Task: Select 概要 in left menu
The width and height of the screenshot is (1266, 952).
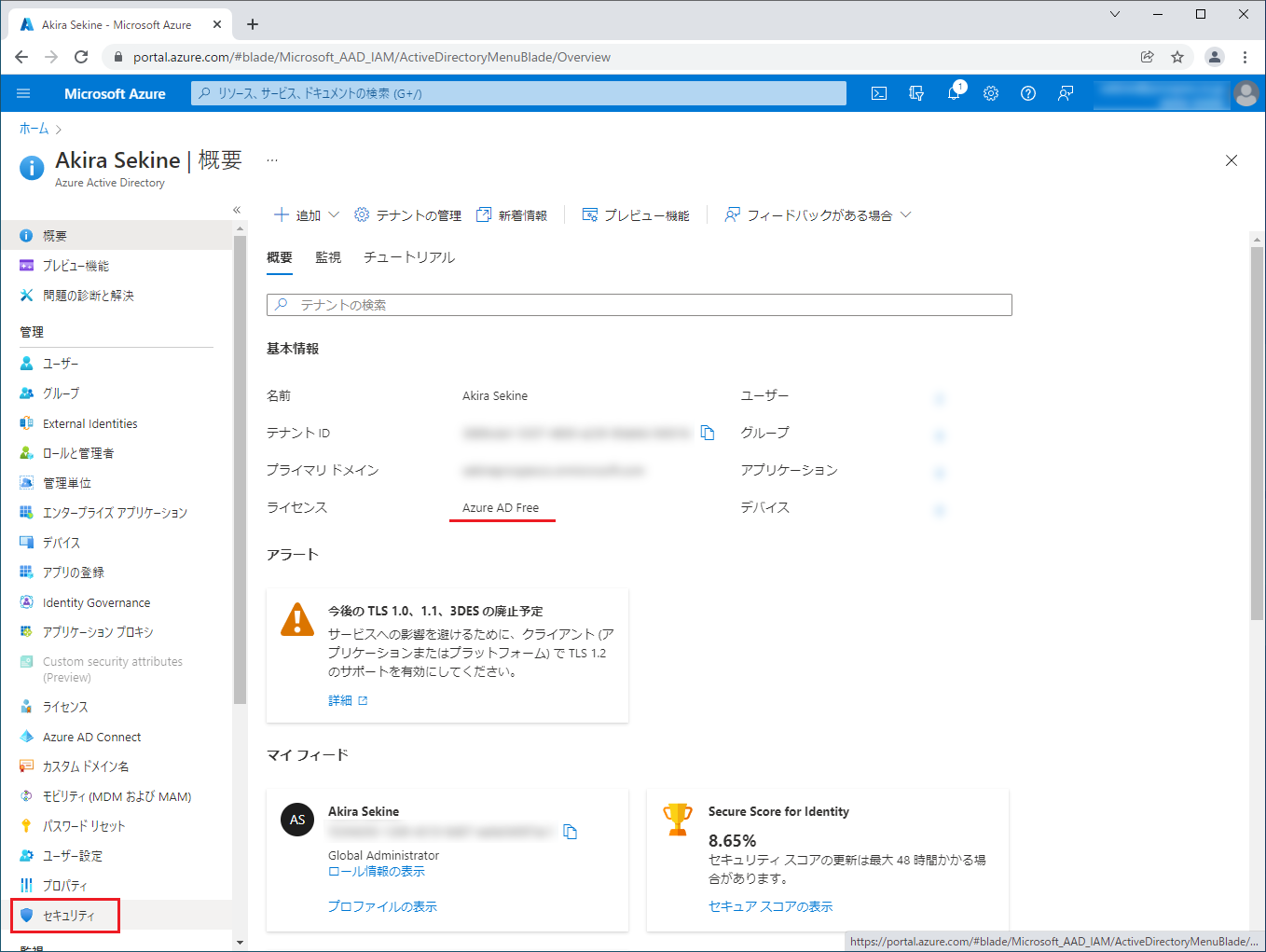Action: (x=117, y=236)
